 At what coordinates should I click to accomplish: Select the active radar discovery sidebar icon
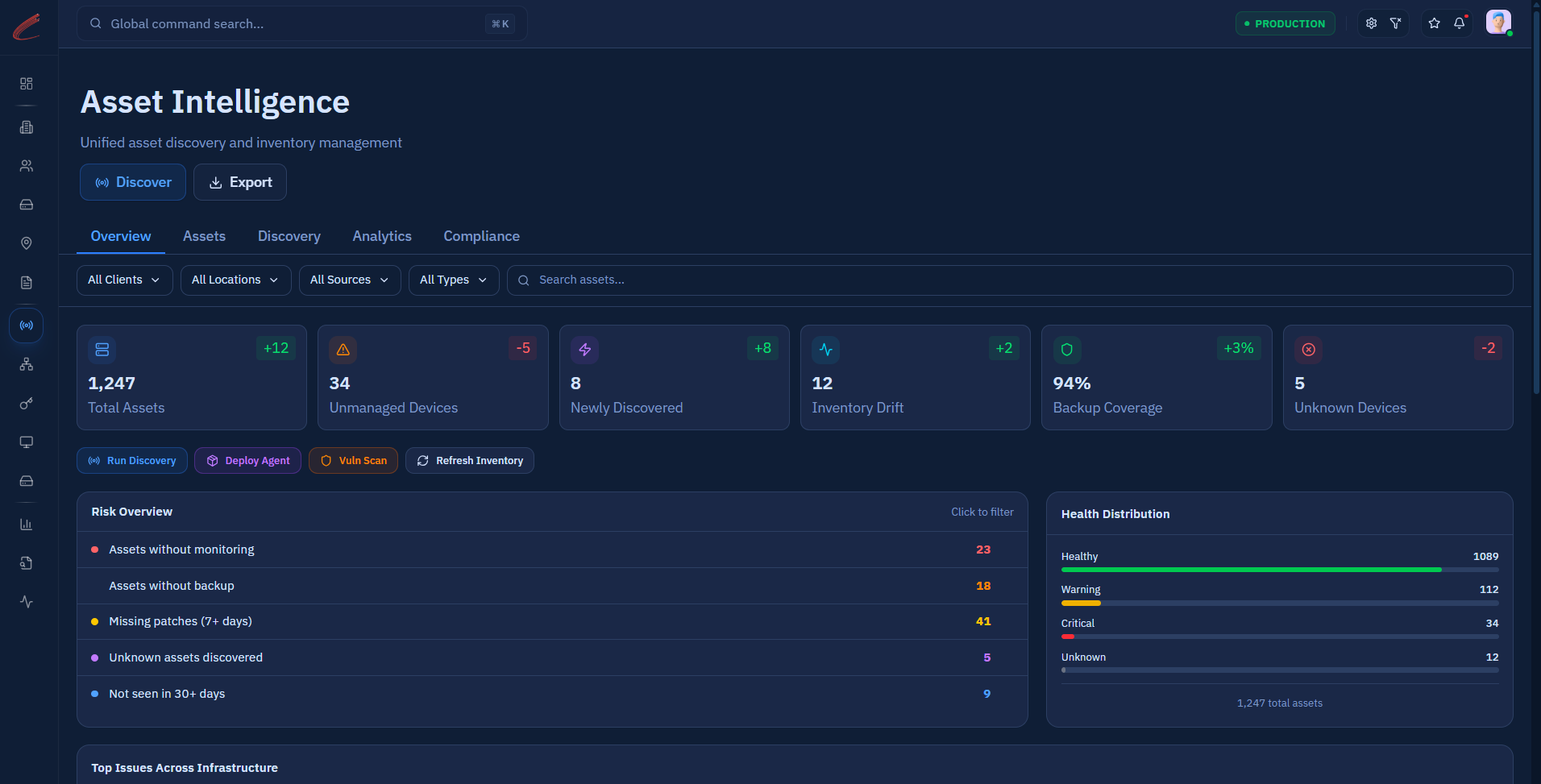pyautogui.click(x=27, y=326)
